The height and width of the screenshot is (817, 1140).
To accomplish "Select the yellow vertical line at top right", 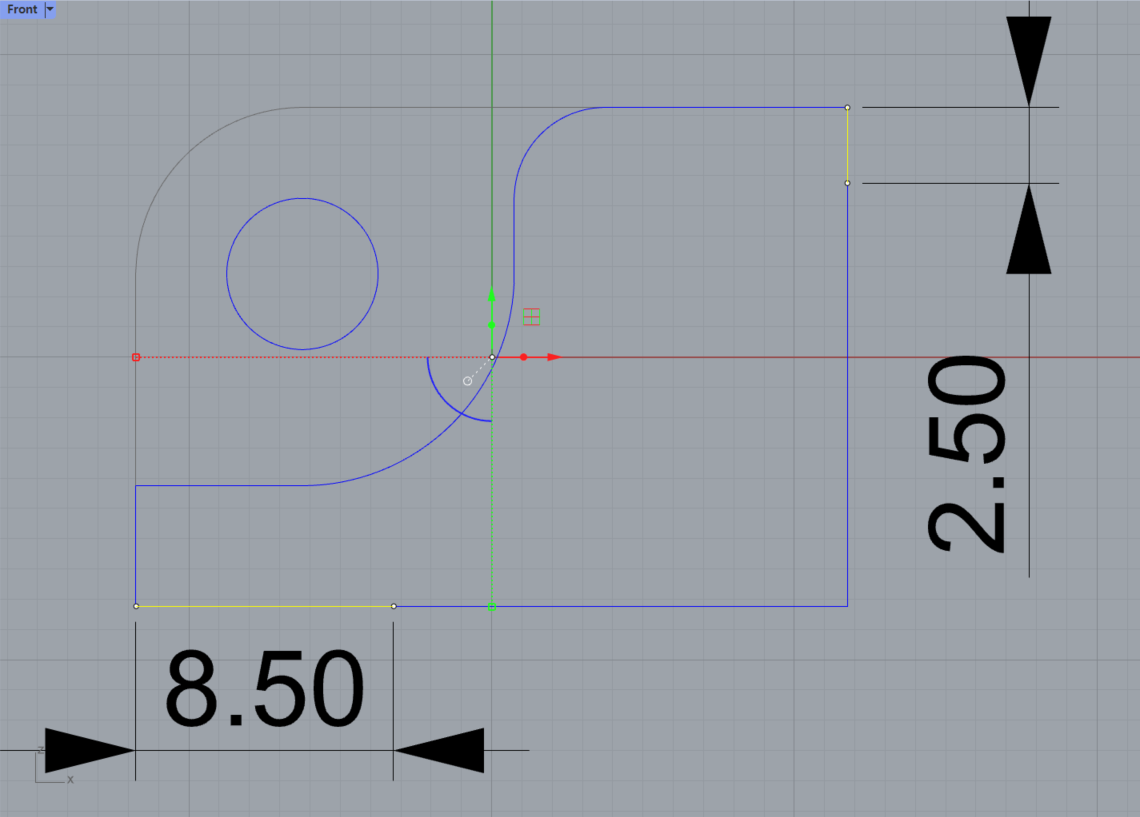I will tap(848, 145).
